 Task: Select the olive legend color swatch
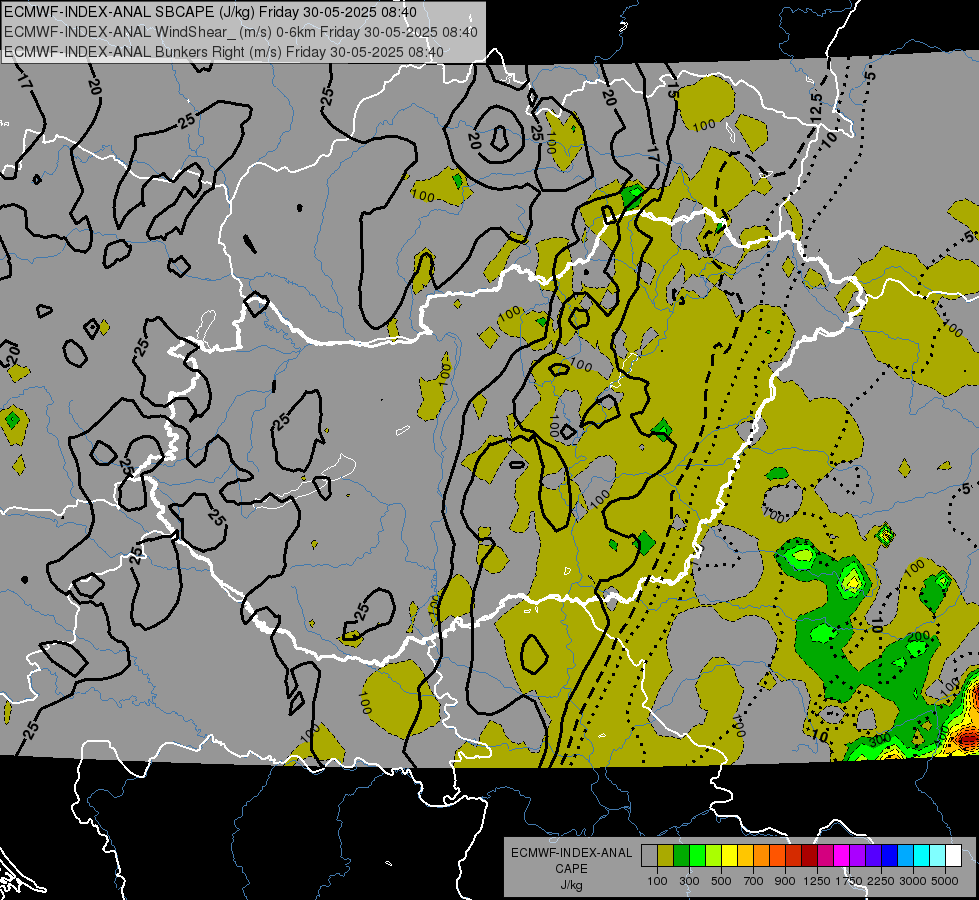pyautogui.click(x=666, y=855)
